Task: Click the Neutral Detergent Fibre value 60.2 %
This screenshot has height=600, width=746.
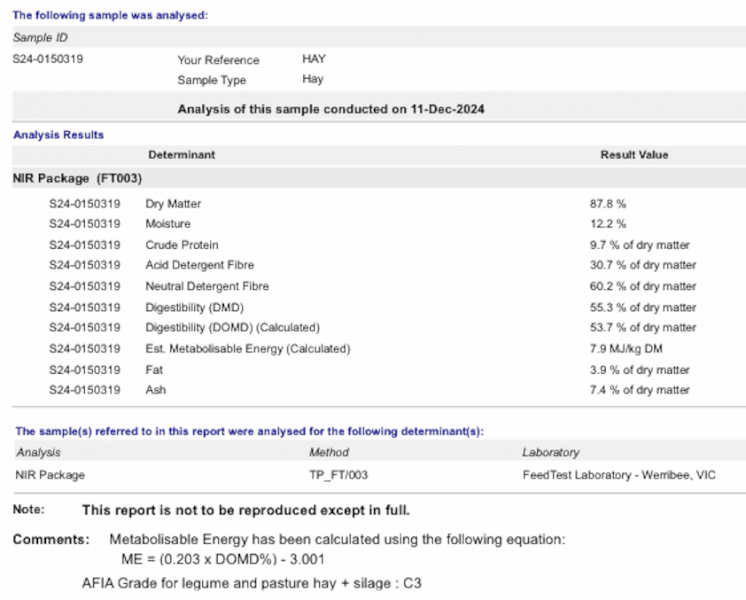Action: click(x=643, y=286)
